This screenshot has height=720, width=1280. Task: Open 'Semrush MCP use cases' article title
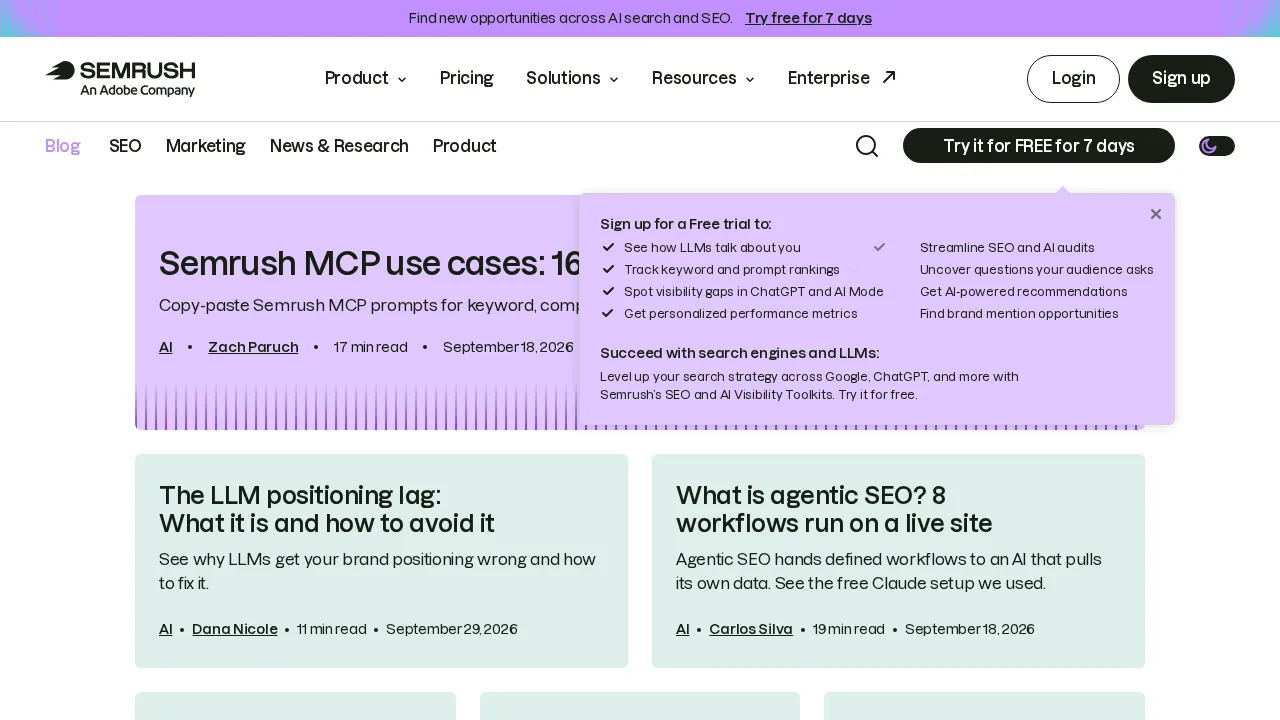click(x=370, y=263)
